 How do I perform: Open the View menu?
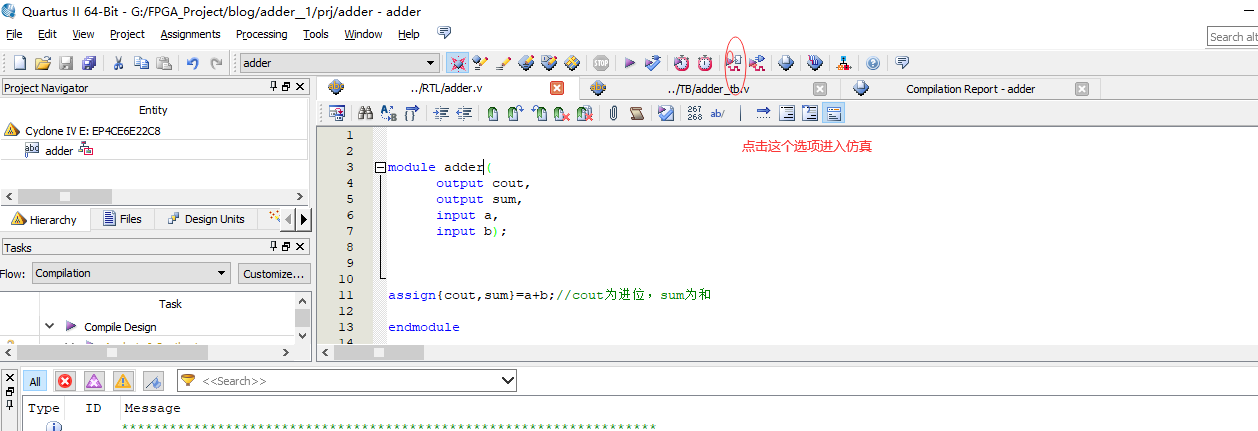[x=83, y=34]
